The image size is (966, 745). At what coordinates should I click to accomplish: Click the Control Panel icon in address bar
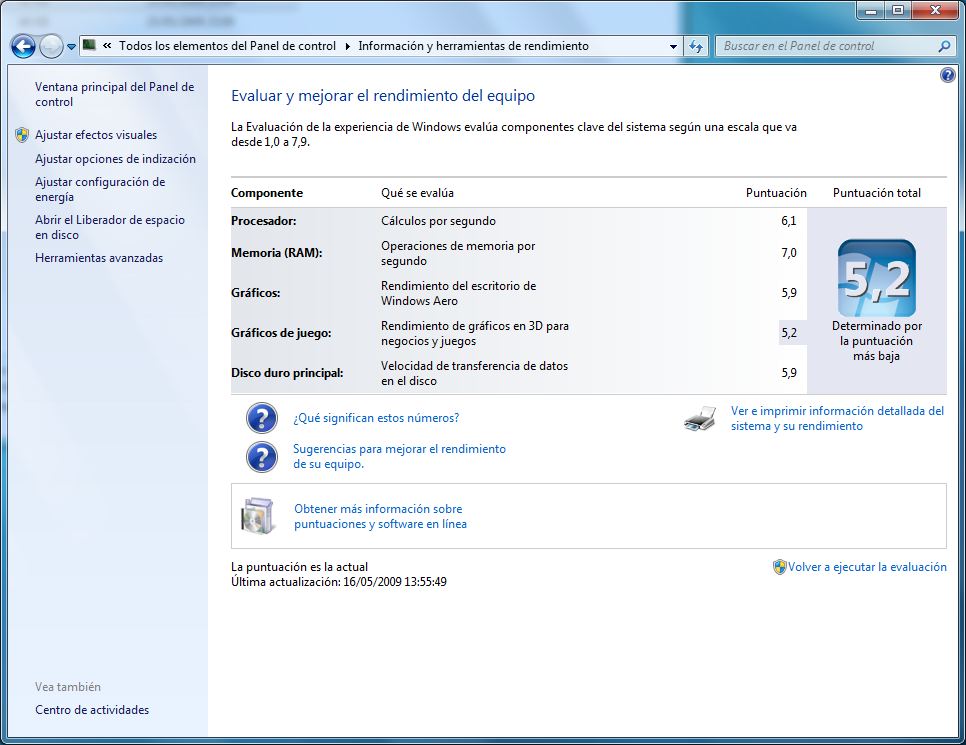pos(89,45)
